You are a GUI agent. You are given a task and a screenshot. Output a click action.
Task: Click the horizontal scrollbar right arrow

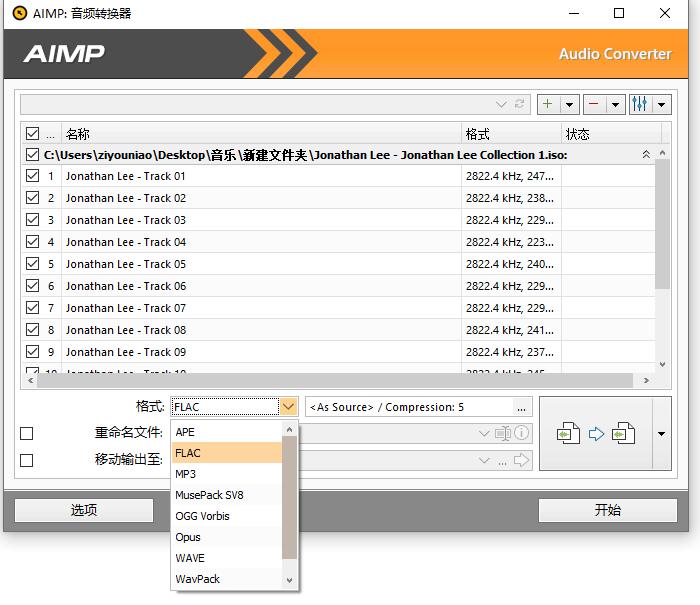point(646,380)
